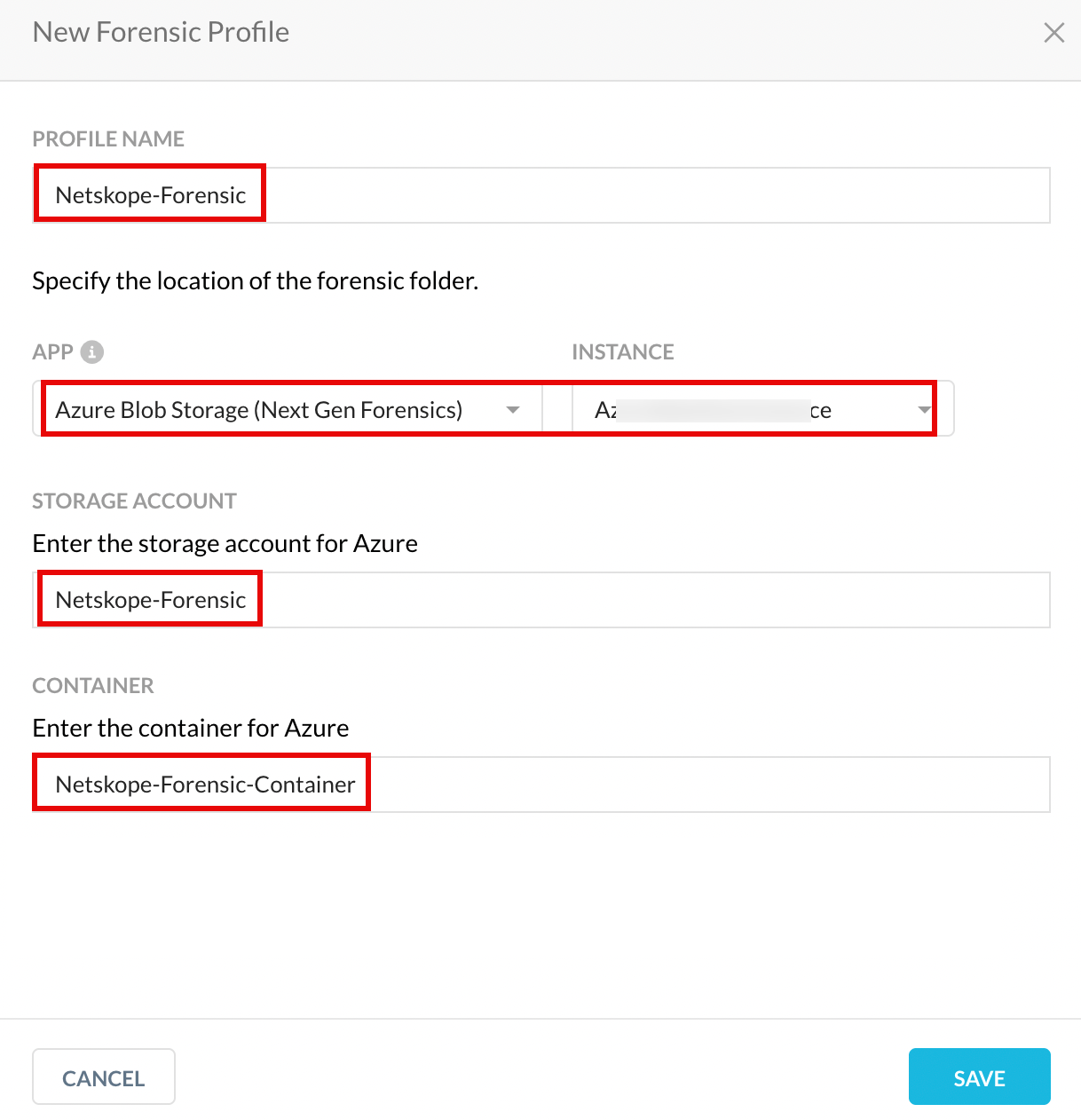The width and height of the screenshot is (1081, 1120).
Task: Click the INSTANCE label
Action: tap(623, 352)
